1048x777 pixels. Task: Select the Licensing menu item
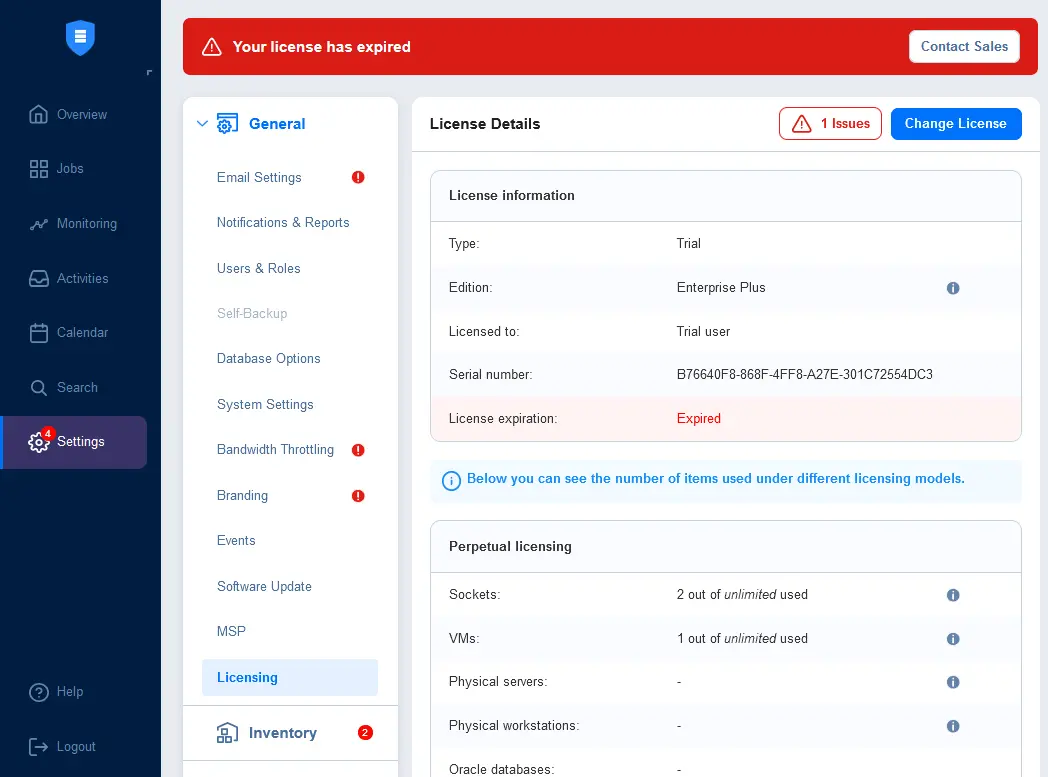290,677
